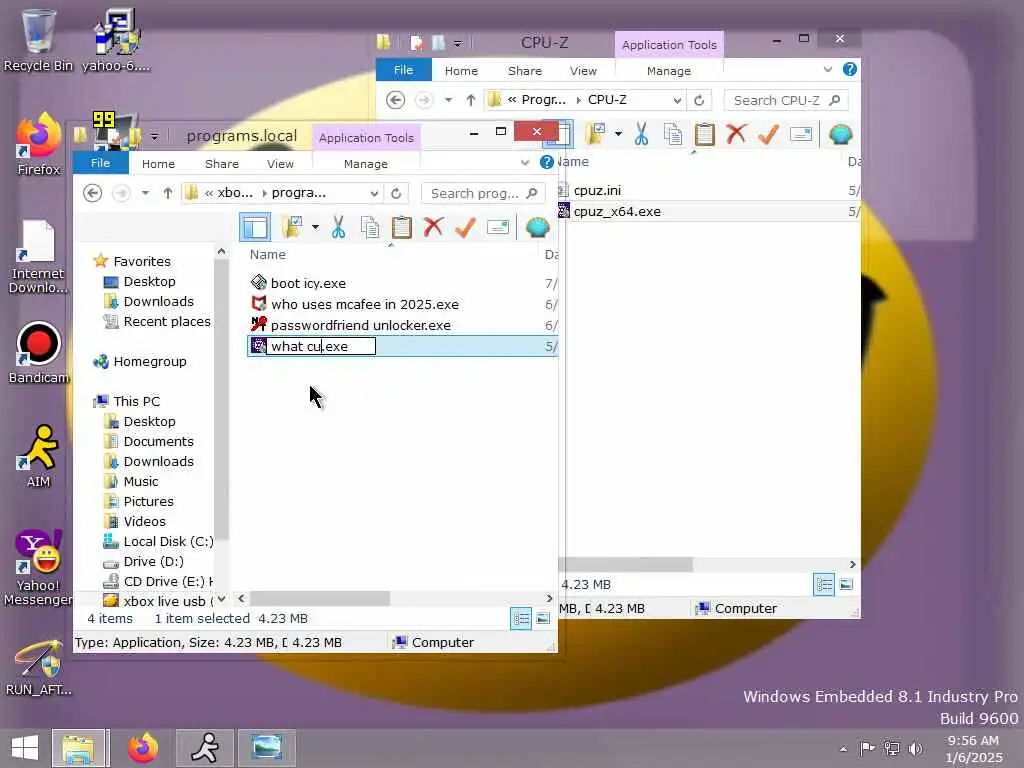Click the preview pane icon in programs.local toolbar

point(255,227)
